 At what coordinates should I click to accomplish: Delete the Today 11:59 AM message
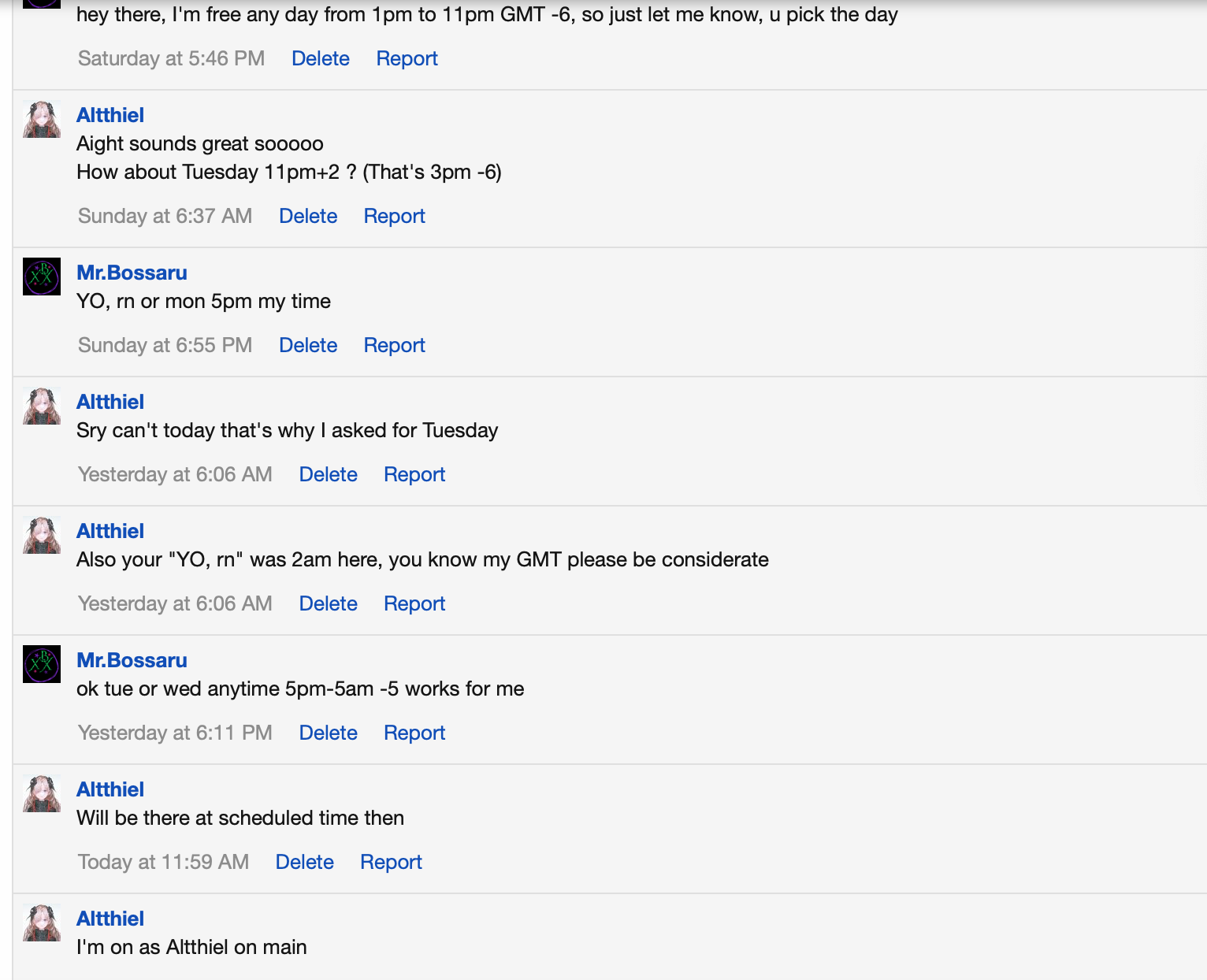304,862
